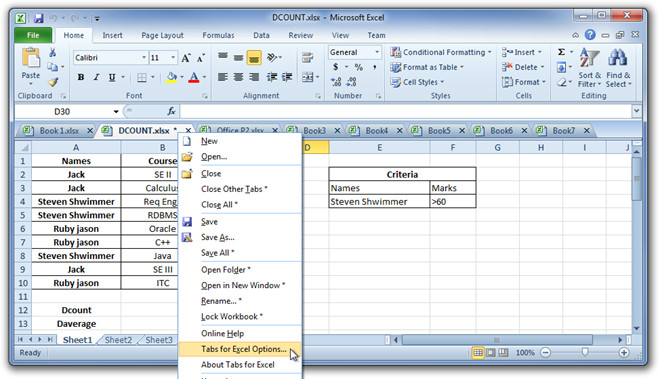Shrink font size with the small A icon

(201, 58)
